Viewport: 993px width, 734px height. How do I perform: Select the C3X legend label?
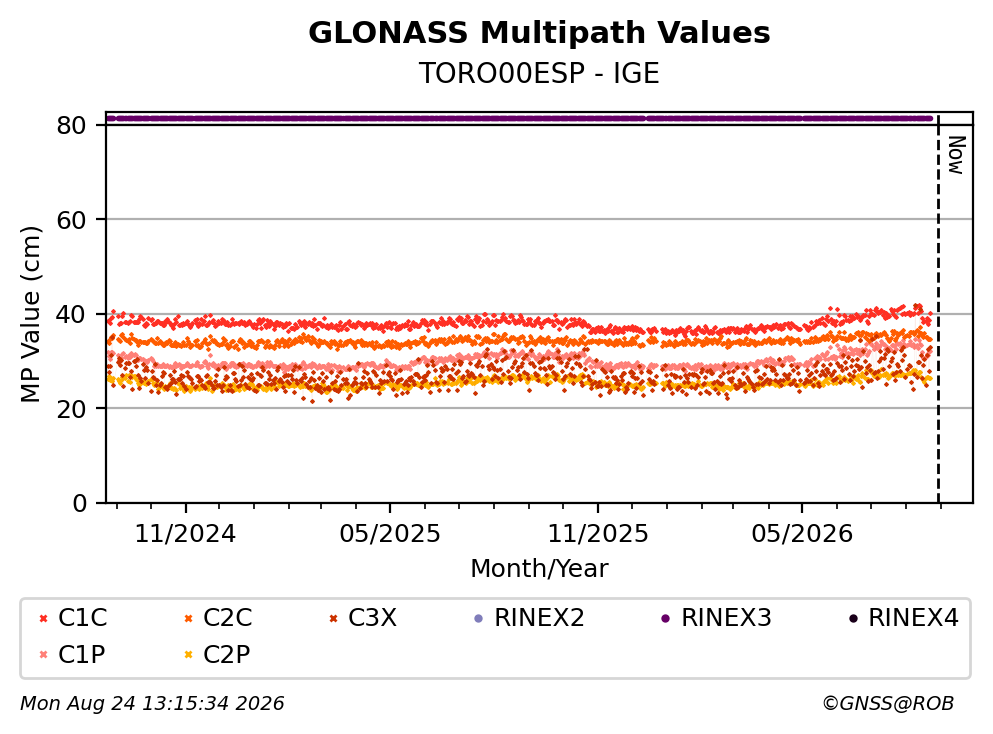tap(372, 617)
